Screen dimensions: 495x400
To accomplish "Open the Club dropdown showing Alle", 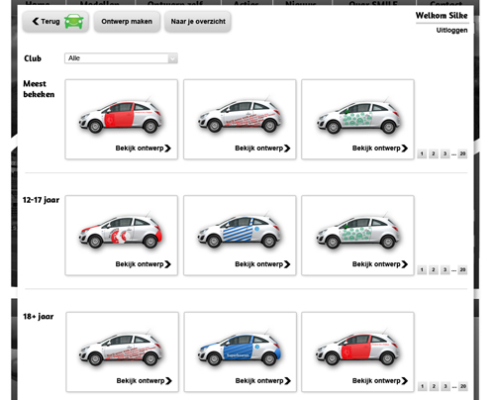I will (x=121, y=58).
